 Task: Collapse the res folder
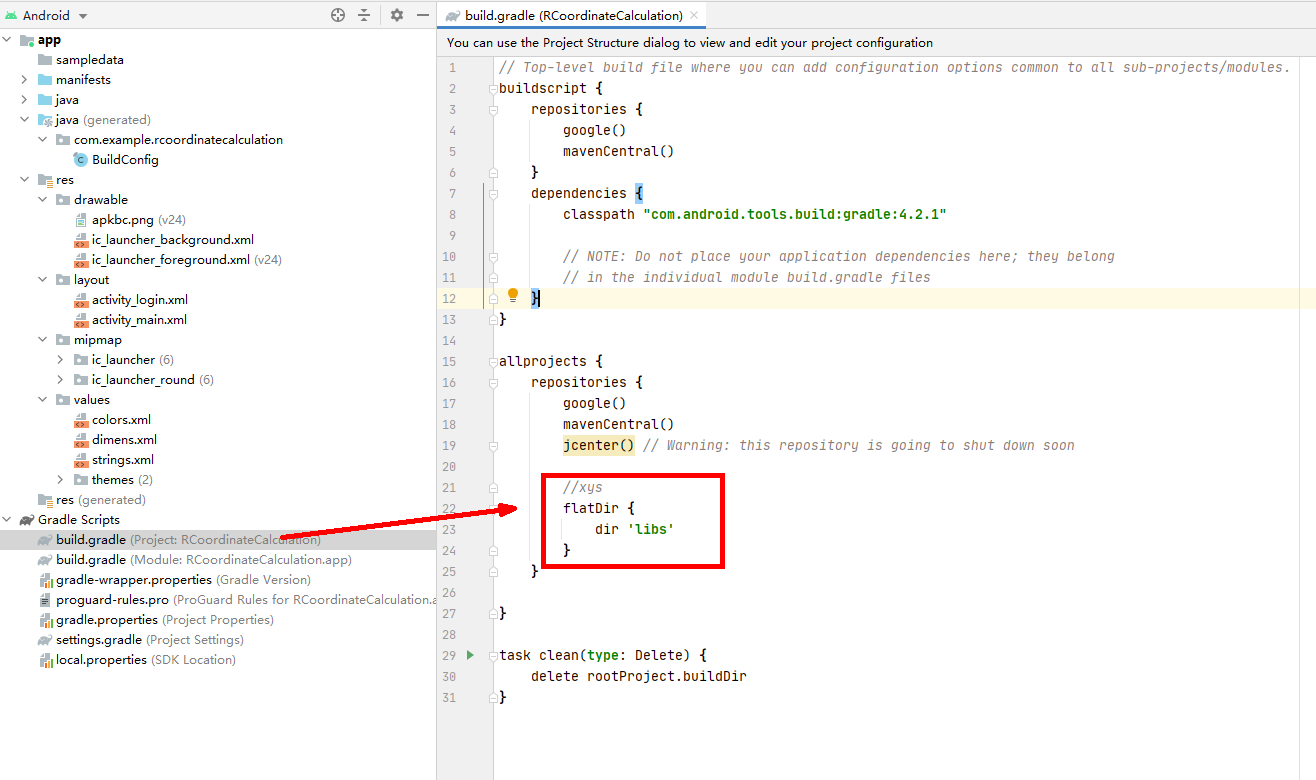tap(25, 180)
